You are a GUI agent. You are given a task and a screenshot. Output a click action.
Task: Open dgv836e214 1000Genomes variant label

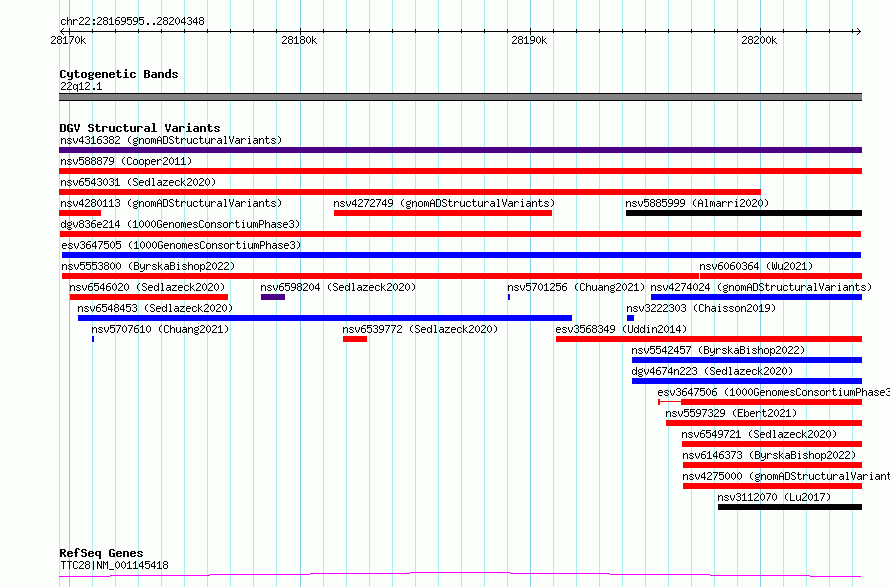click(180, 224)
